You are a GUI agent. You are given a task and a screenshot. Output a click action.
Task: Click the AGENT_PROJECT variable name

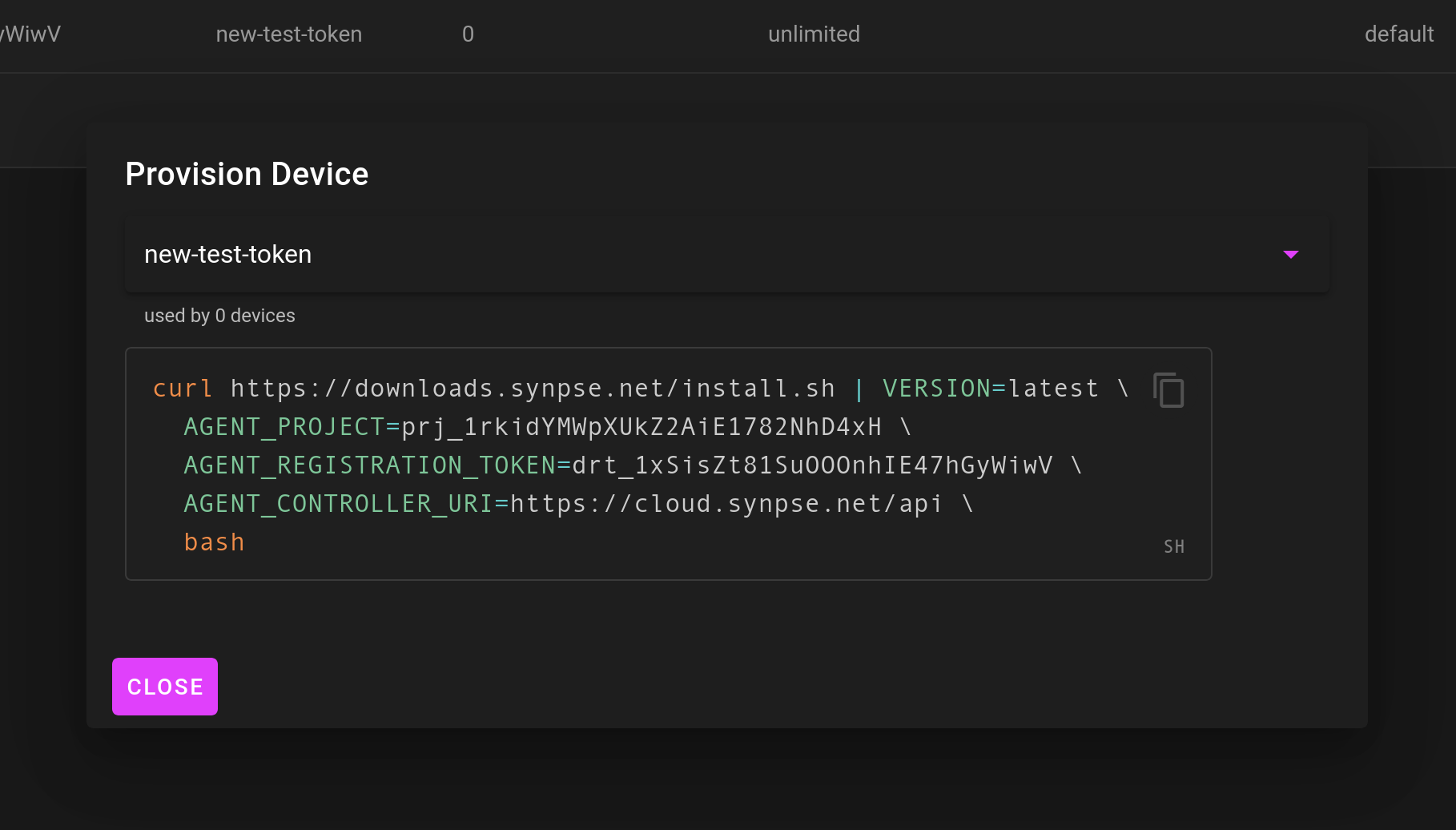pyautogui.click(x=284, y=427)
